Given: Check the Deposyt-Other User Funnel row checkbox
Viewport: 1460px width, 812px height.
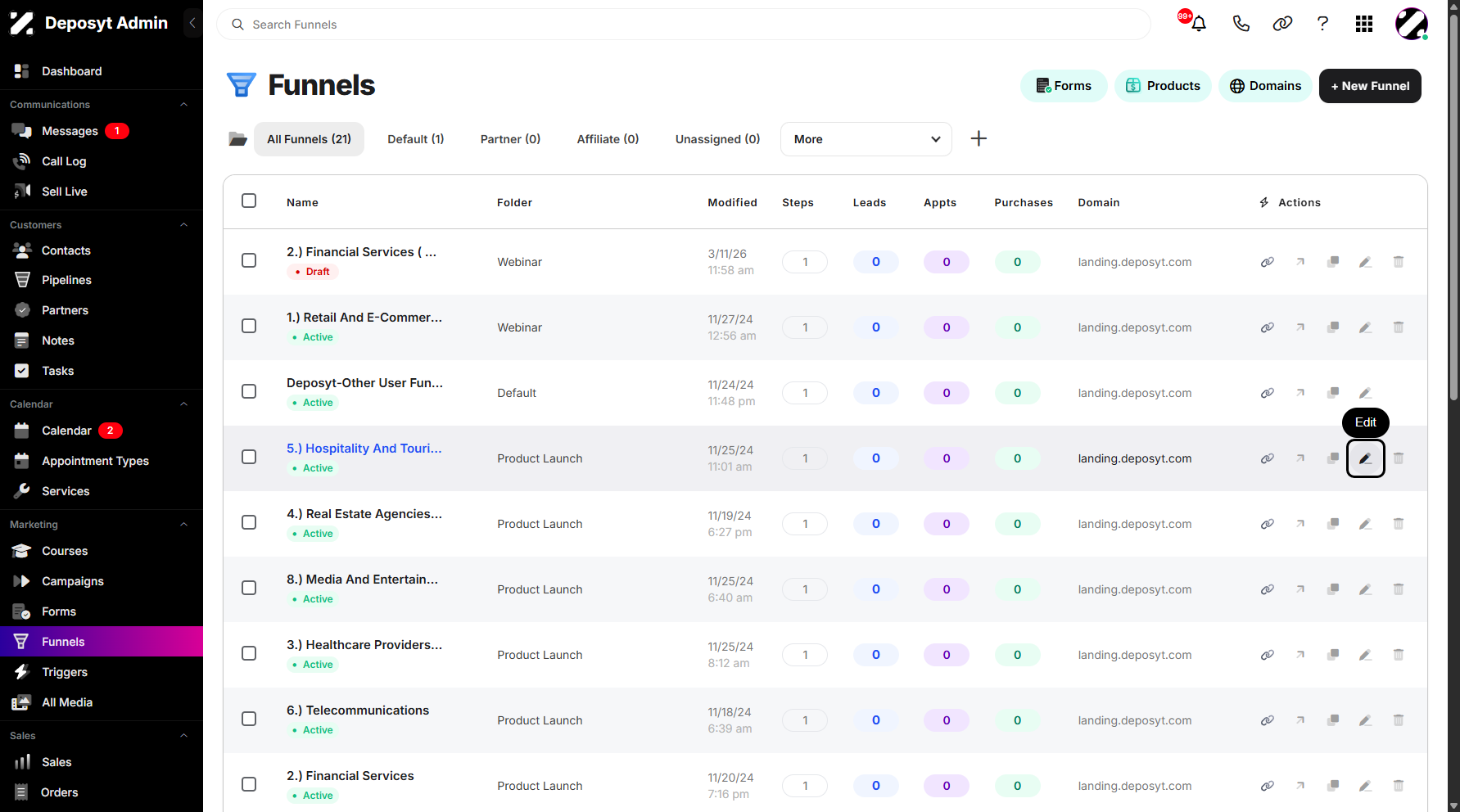Looking at the screenshot, I should point(249,391).
